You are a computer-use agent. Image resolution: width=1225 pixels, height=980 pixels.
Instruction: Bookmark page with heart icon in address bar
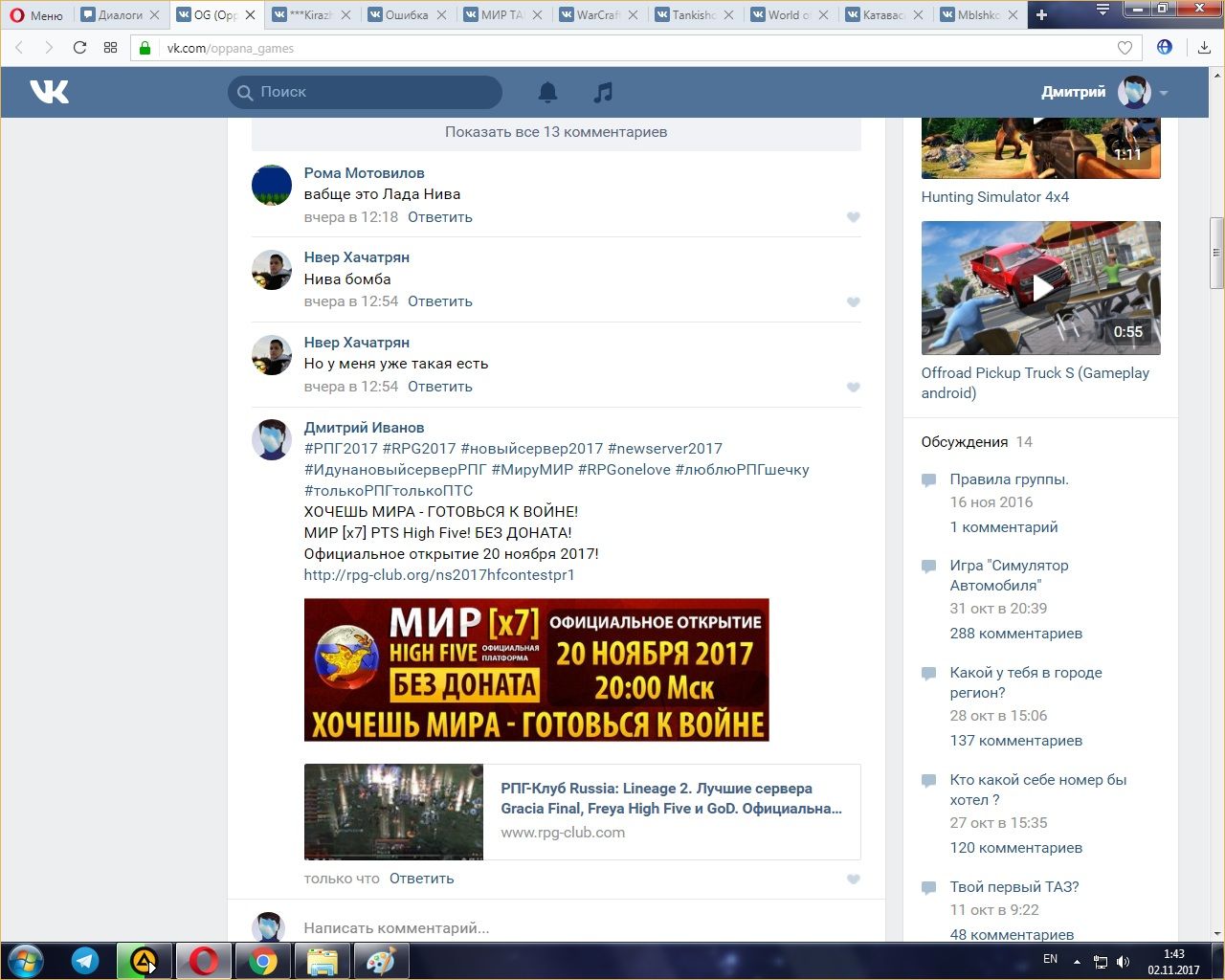[x=1125, y=48]
